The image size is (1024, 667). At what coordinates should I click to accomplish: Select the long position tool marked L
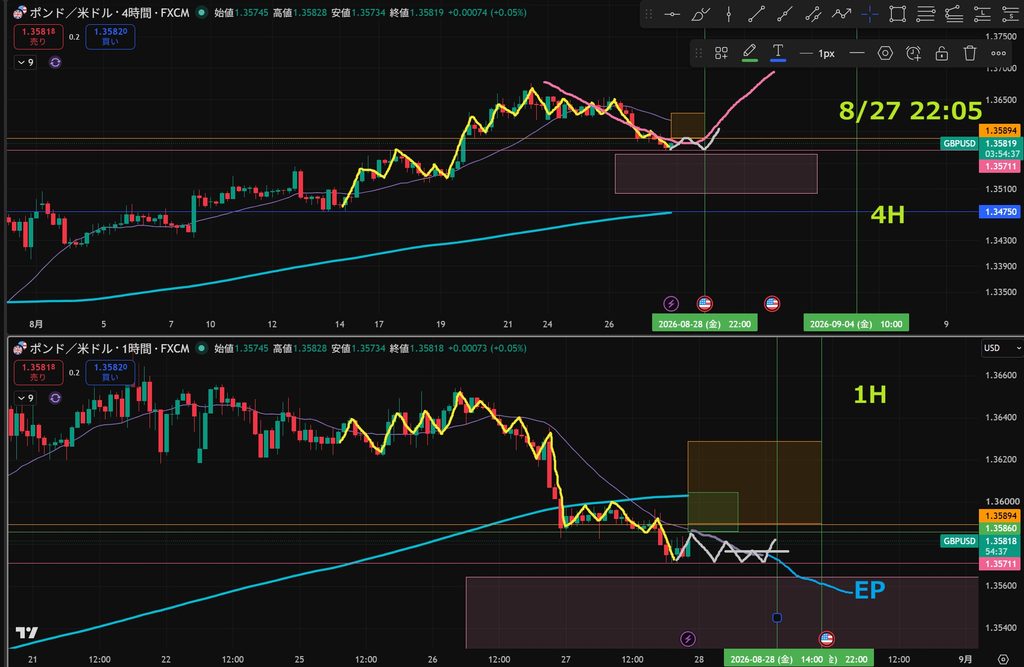[982, 14]
